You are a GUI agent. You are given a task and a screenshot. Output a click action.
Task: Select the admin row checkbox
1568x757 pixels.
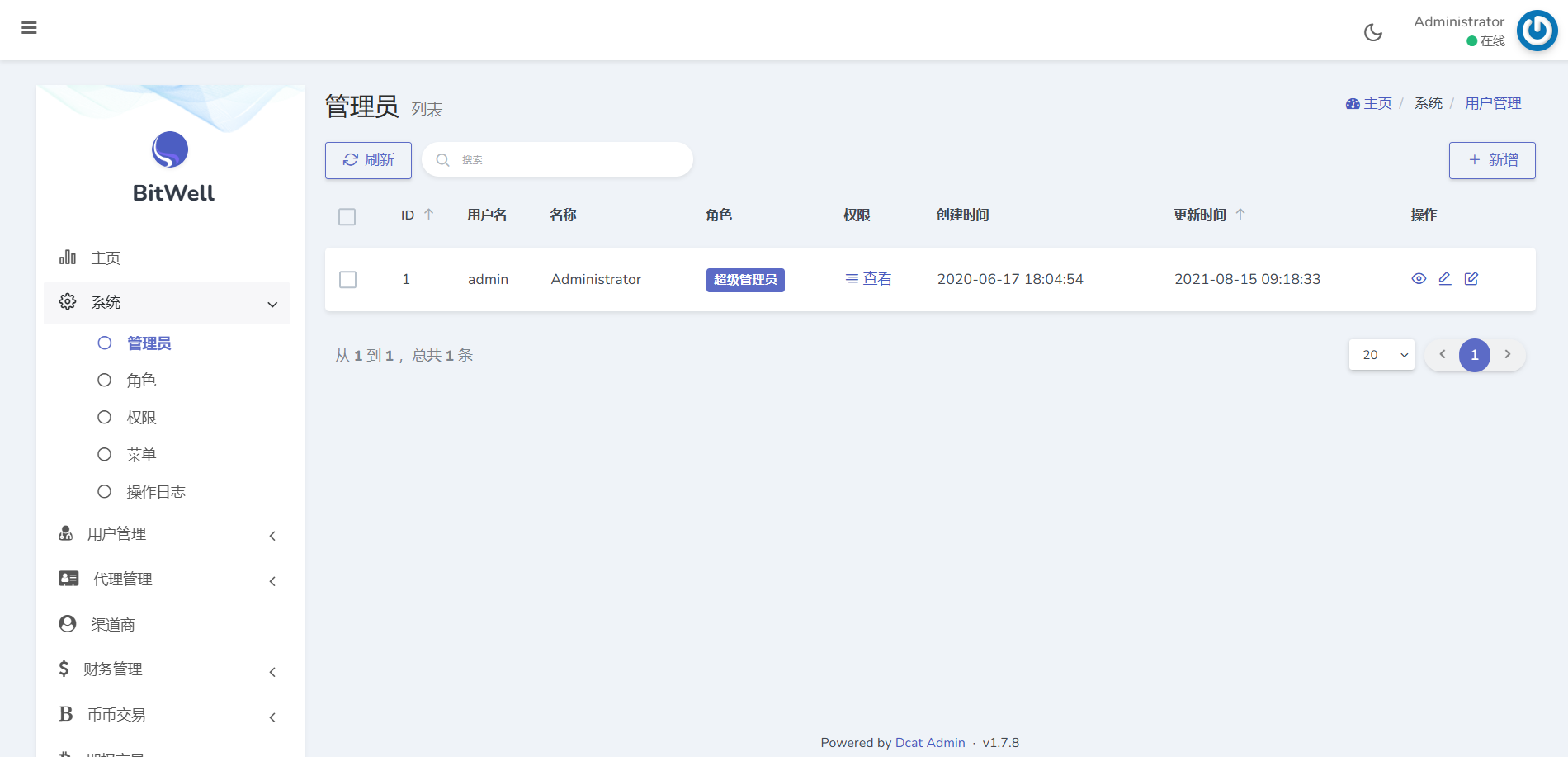click(x=348, y=280)
